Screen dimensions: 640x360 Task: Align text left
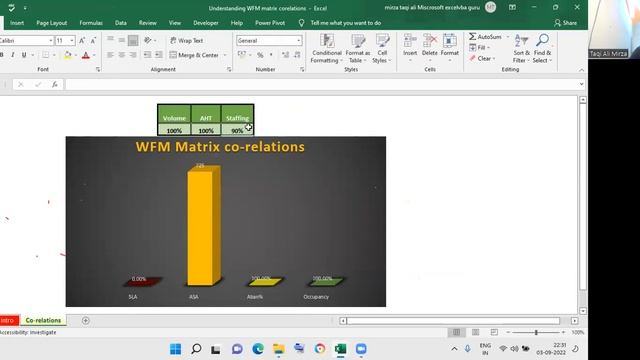click(110, 55)
